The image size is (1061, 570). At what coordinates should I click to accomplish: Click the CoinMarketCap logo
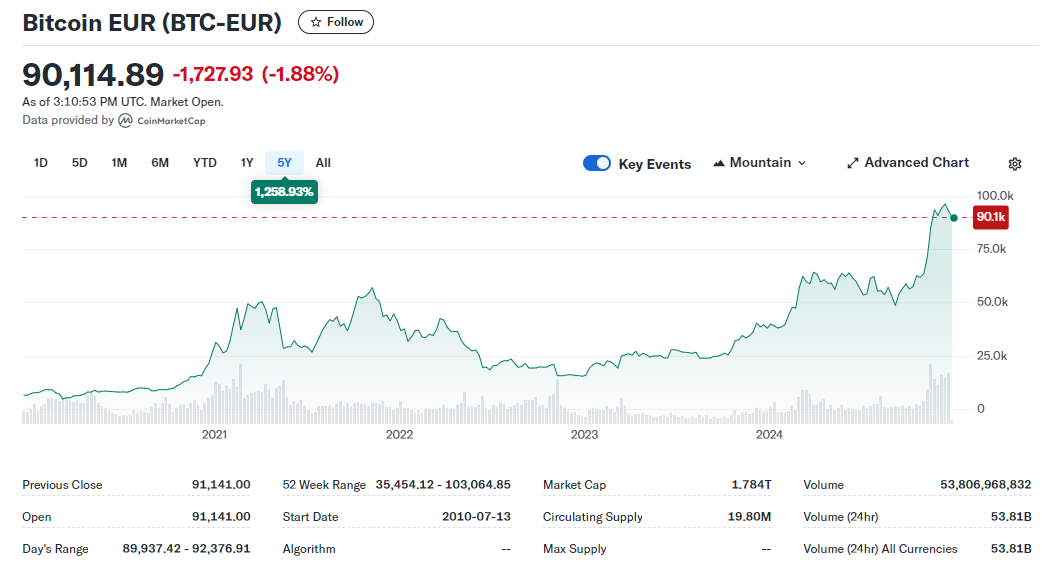(x=125, y=120)
